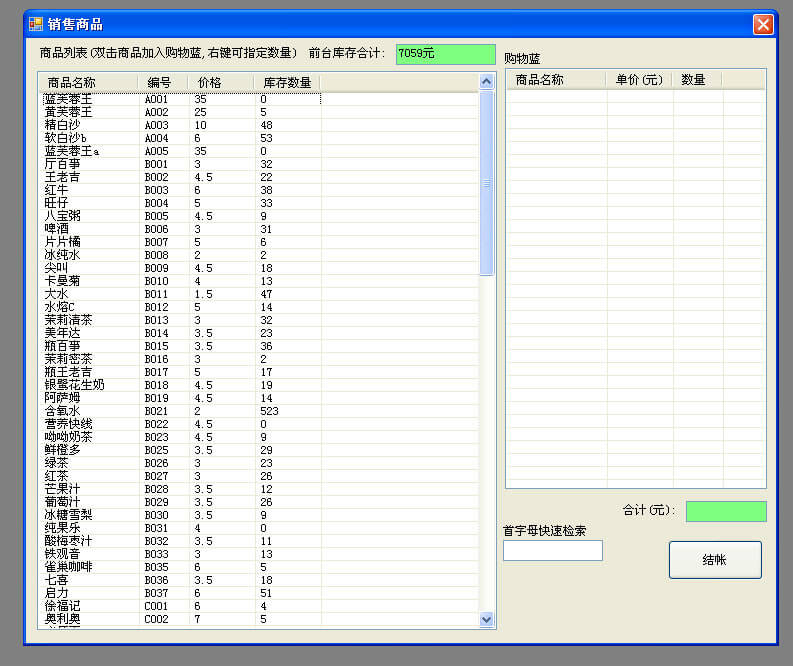Click the green 合计(元) total field
The height and width of the screenshot is (666, 793).
[726, 511]
